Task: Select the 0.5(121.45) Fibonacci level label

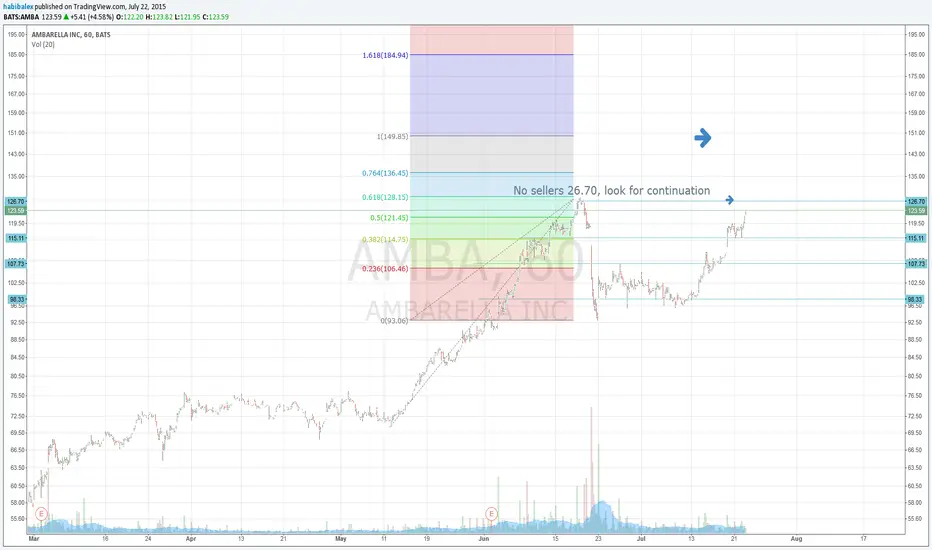Action: [x=389, y=218]
